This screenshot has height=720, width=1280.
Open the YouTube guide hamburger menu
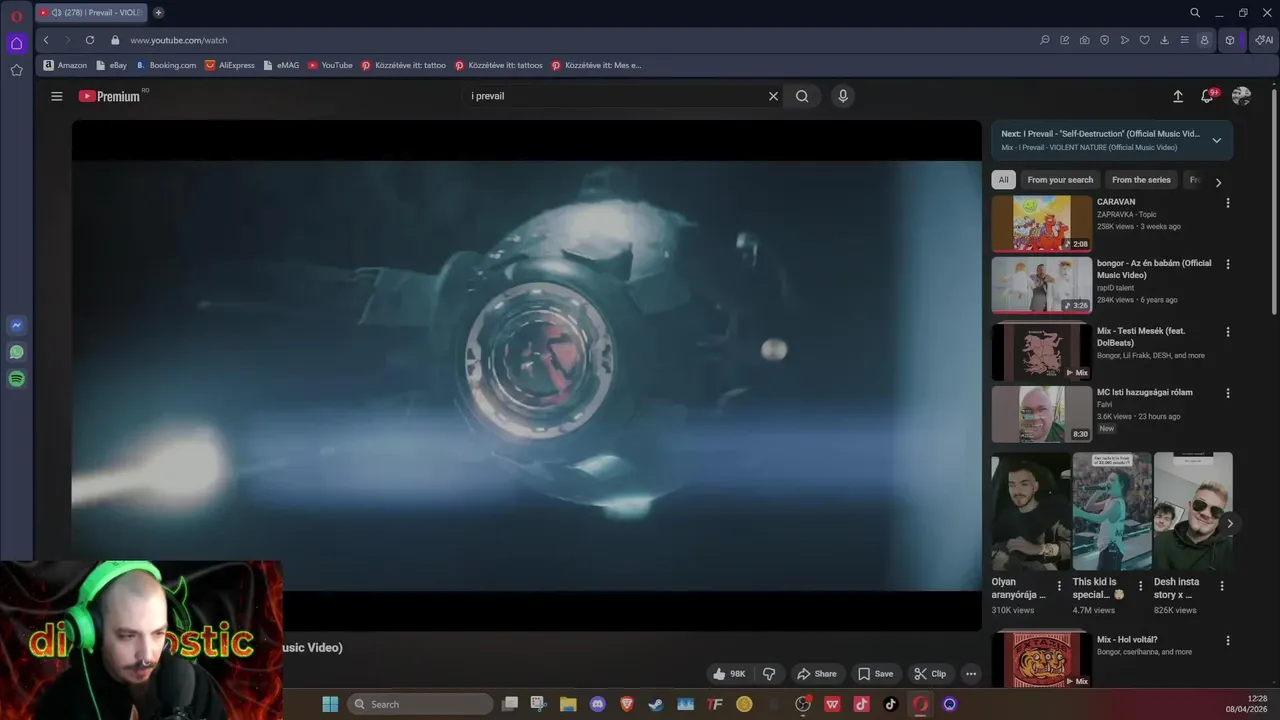(x=57, y=96)
